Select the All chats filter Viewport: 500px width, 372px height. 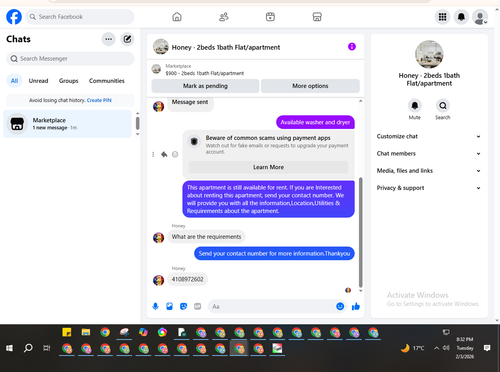coord(14,81)
